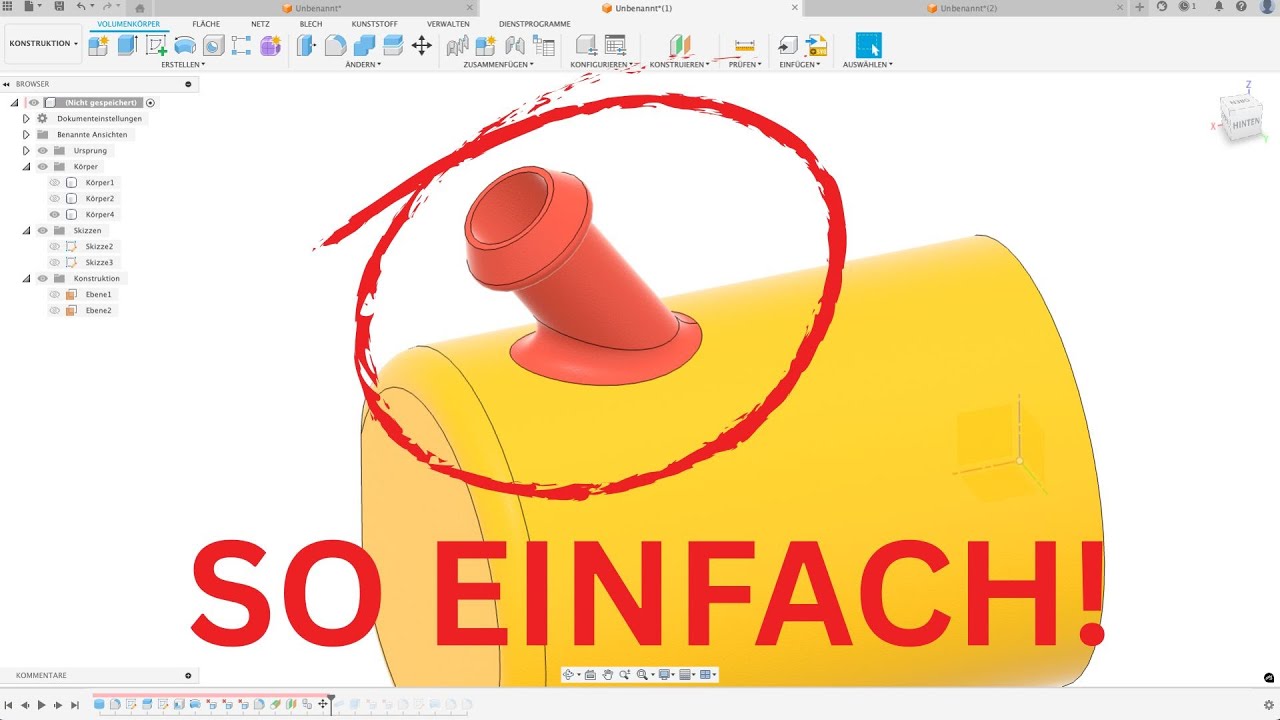Collapse the Körper folder

pyautogui.click(x=27, y=166)
